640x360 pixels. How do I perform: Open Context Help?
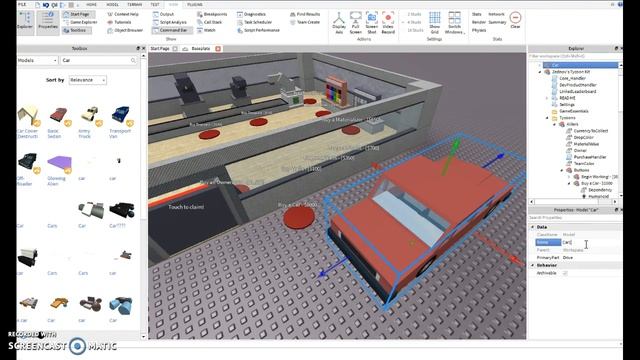tap(123, 14)
